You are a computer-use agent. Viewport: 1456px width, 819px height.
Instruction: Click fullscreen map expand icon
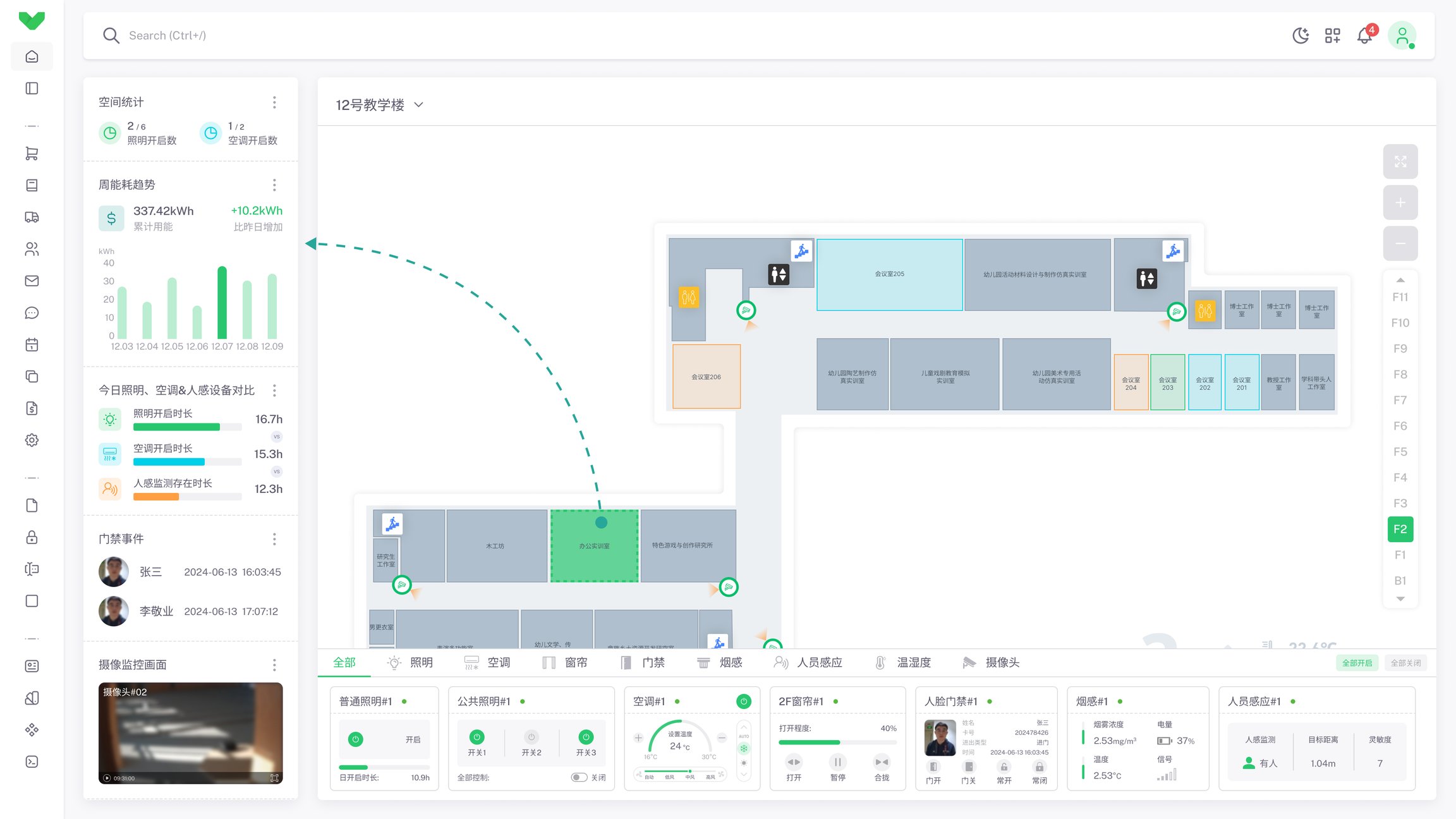click(x=1400, y=162)
